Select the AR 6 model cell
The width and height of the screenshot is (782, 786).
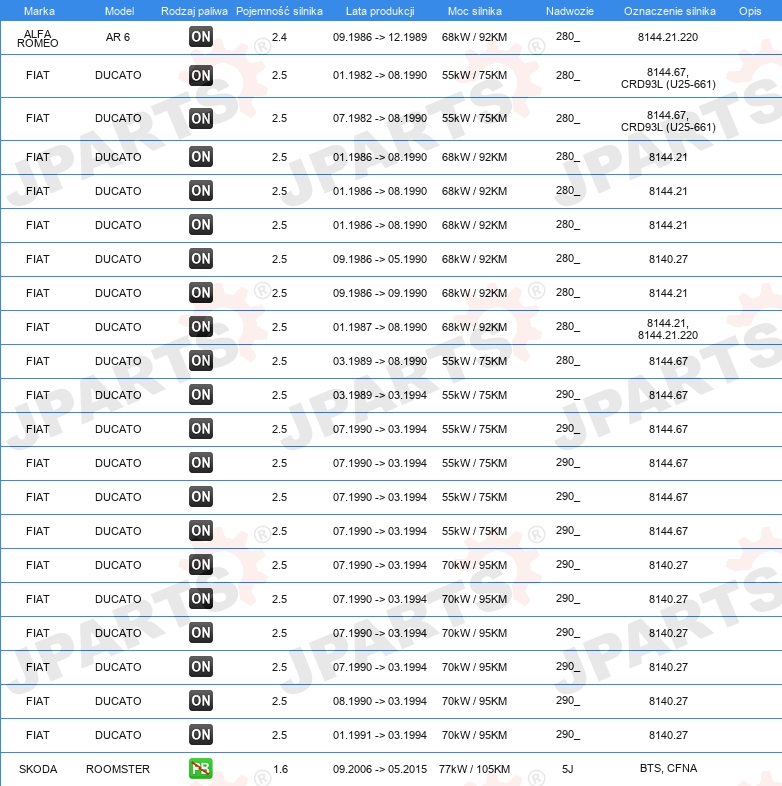coord(118,37)
